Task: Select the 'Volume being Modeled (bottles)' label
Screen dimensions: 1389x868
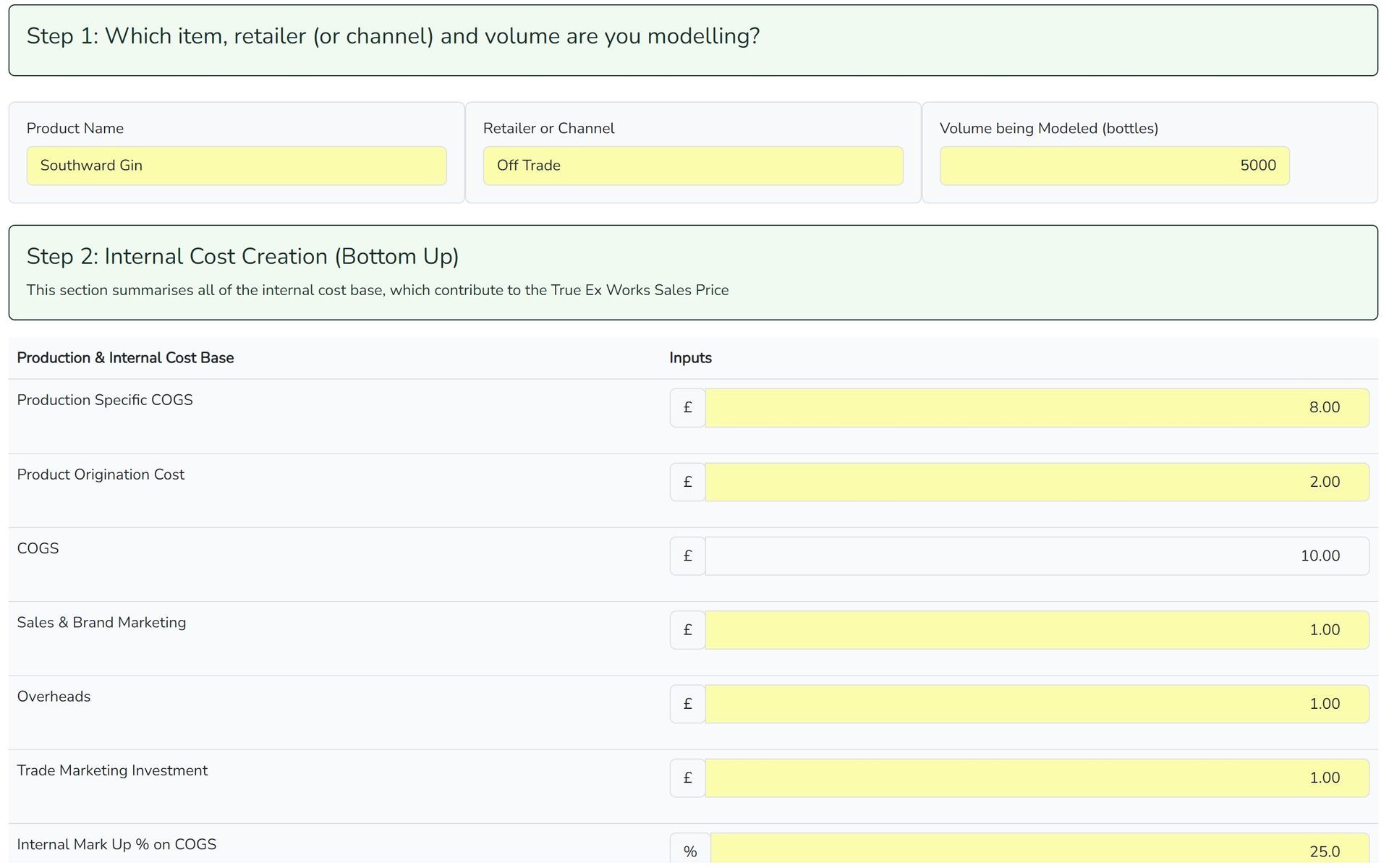Action: tap(1049, 129)
